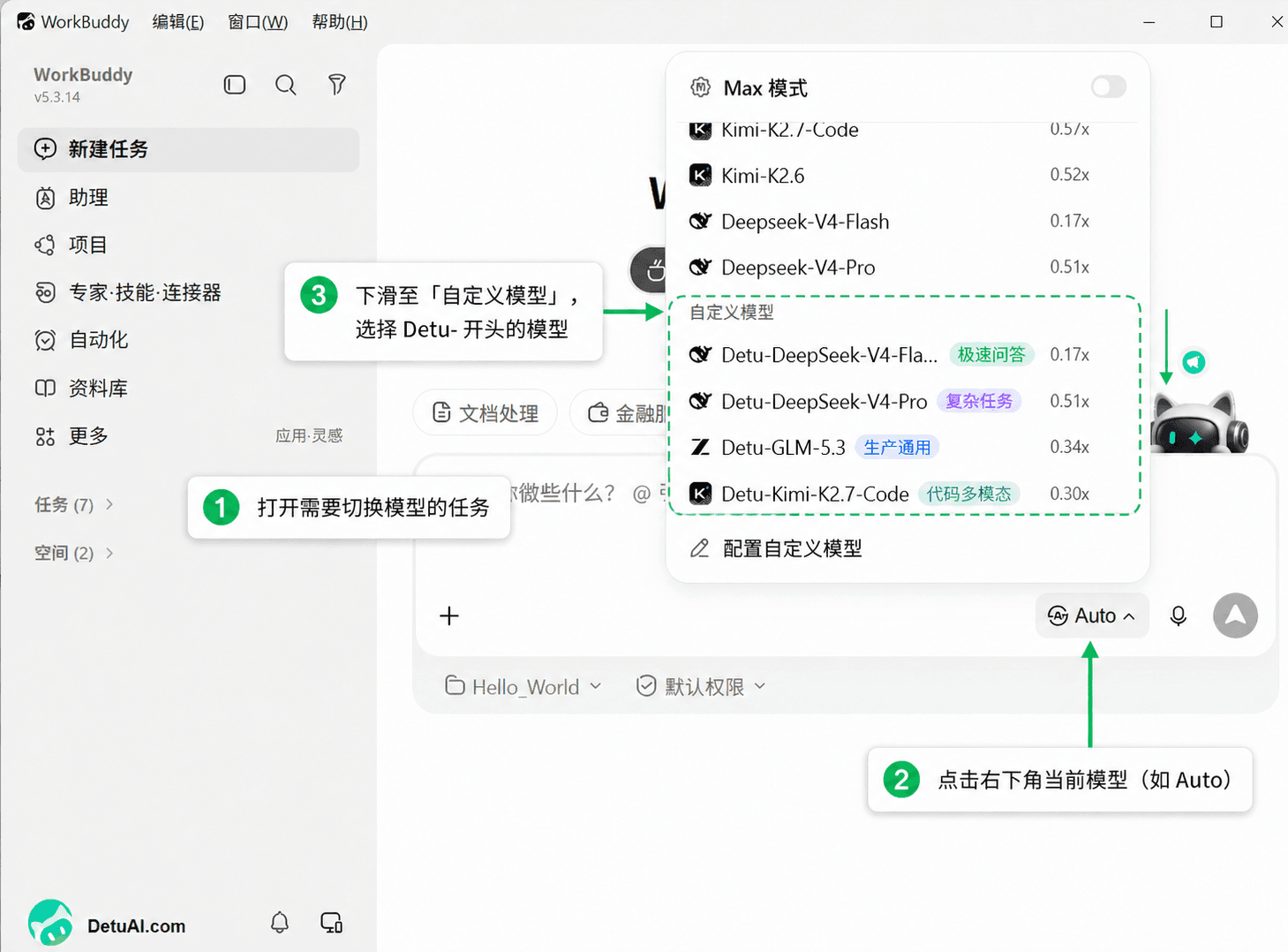Open the 默认权限 permissions dropdown
The height and width of the screenshot is (952, 1288).
(x=701, y=686)
